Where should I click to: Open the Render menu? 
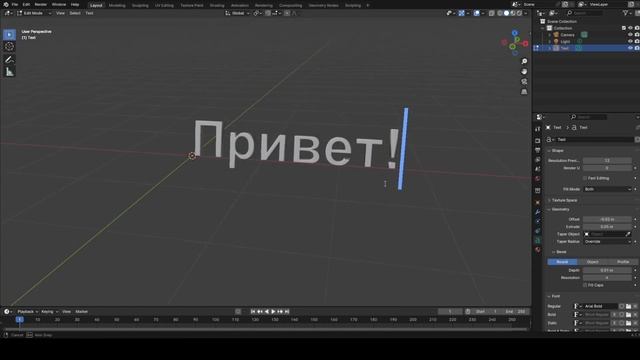click(40, 4)
